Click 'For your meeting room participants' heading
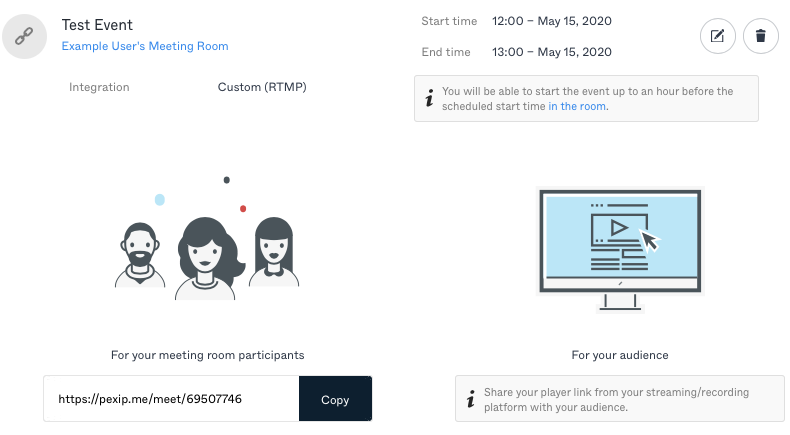This screenshot has height=435, width=790. [x=207, y=355]
